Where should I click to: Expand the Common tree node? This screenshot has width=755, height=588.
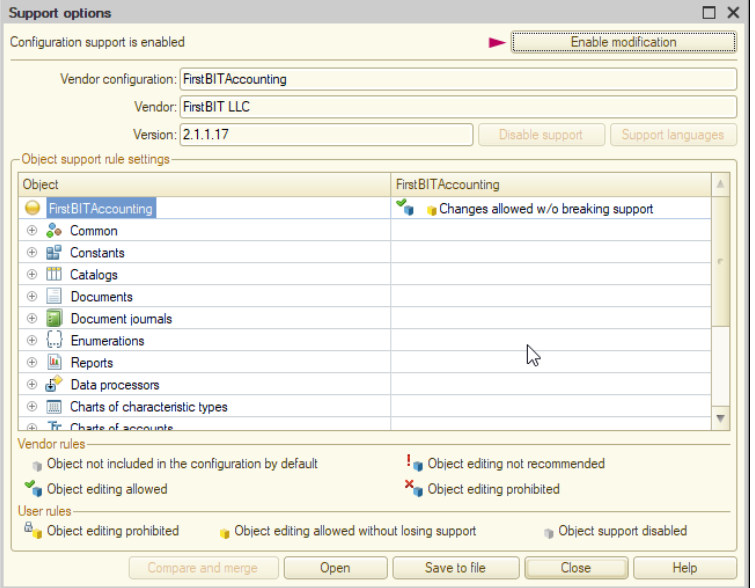(32, 230)
